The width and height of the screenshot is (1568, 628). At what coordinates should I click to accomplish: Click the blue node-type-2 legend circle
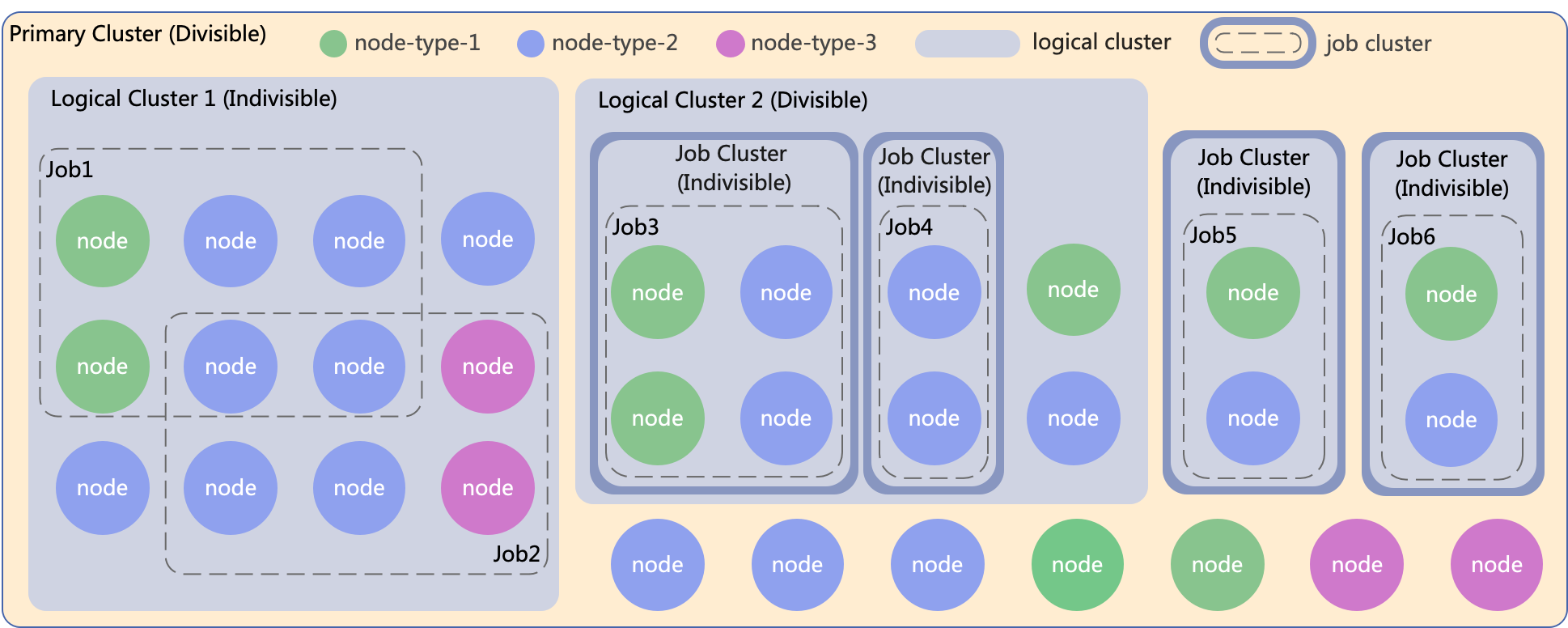tap(531, 44)
